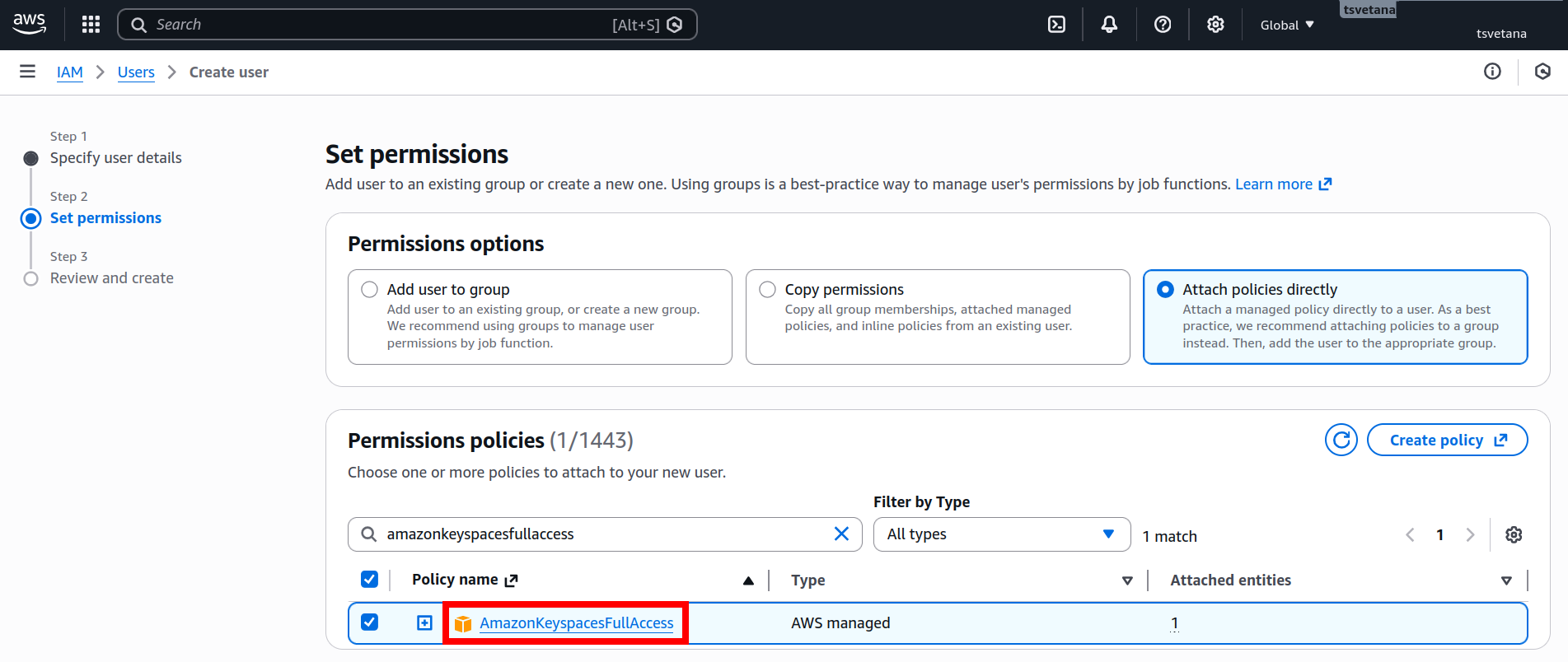Clear the policy search text
The width and height of the screenshot is (1568, 662).
pyautogui.click(x=841, y=534)
